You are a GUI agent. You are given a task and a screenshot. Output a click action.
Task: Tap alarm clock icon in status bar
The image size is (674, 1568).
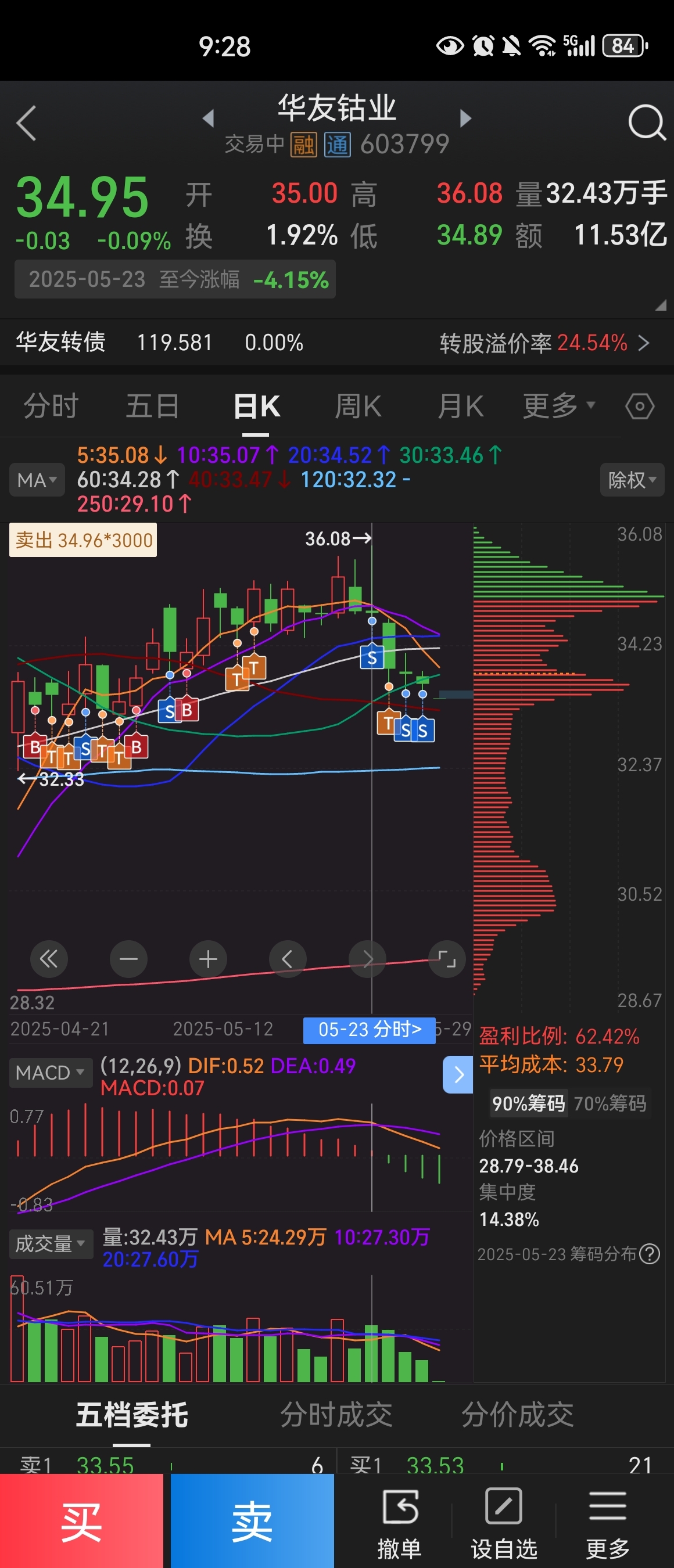point(483,46)
